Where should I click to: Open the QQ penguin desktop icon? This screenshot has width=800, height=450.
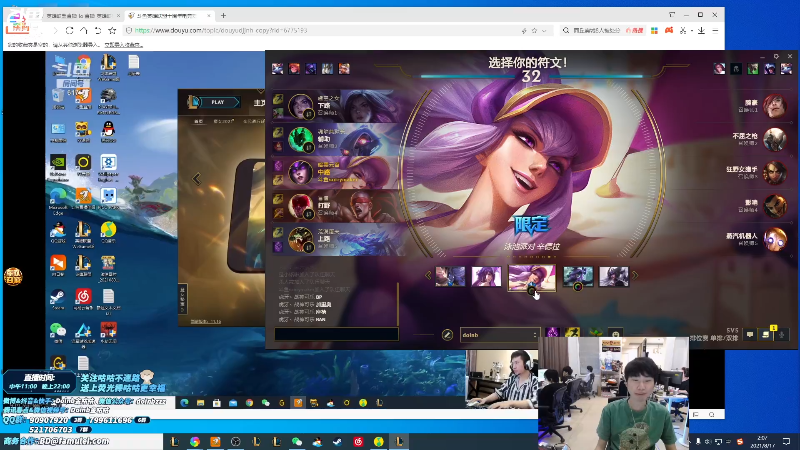click(x=108, y=132)
